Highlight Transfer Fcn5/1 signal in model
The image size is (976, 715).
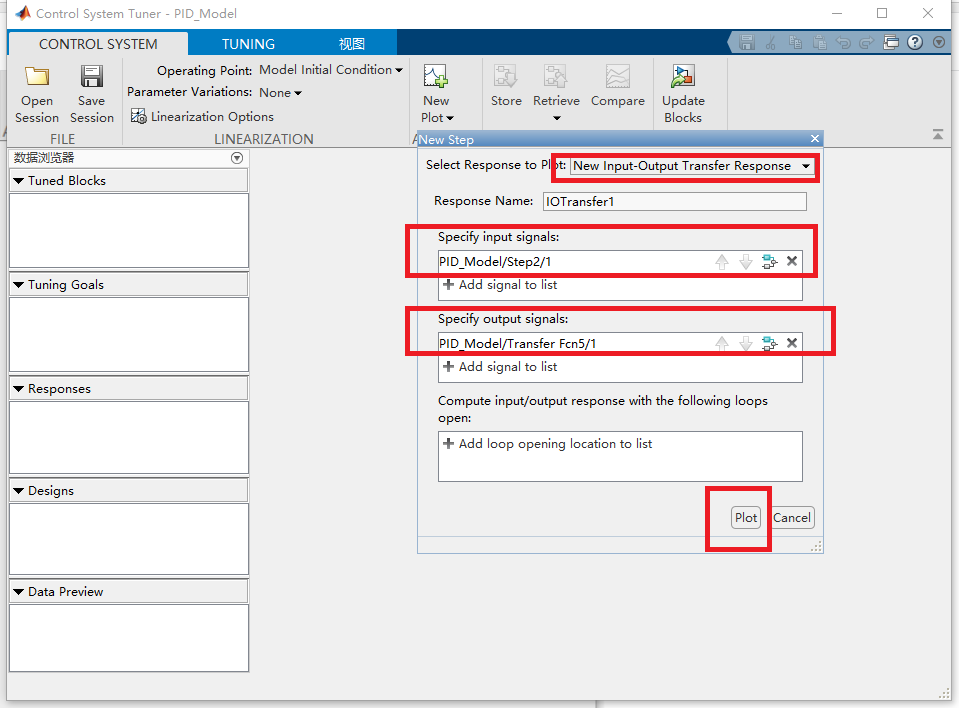(x=769, y=343)
